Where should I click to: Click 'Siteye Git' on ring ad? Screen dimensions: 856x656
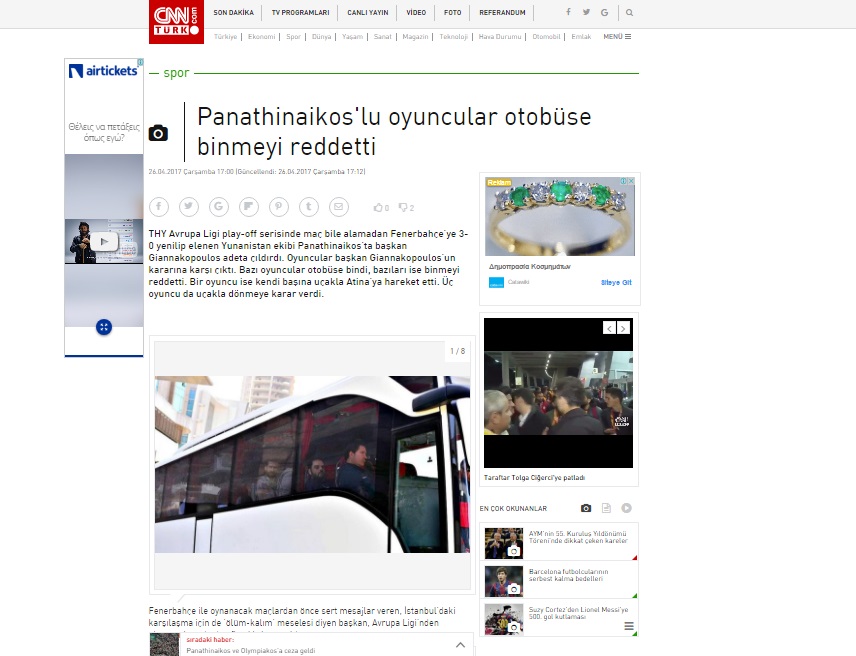pyautogui.click(x=616, y=282)
